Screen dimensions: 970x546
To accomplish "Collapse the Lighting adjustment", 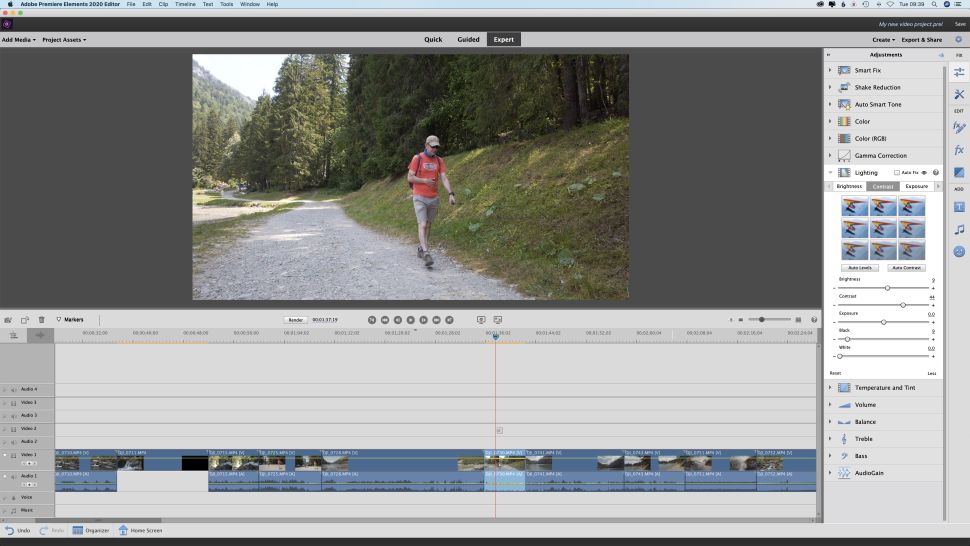I will [830, 173].
